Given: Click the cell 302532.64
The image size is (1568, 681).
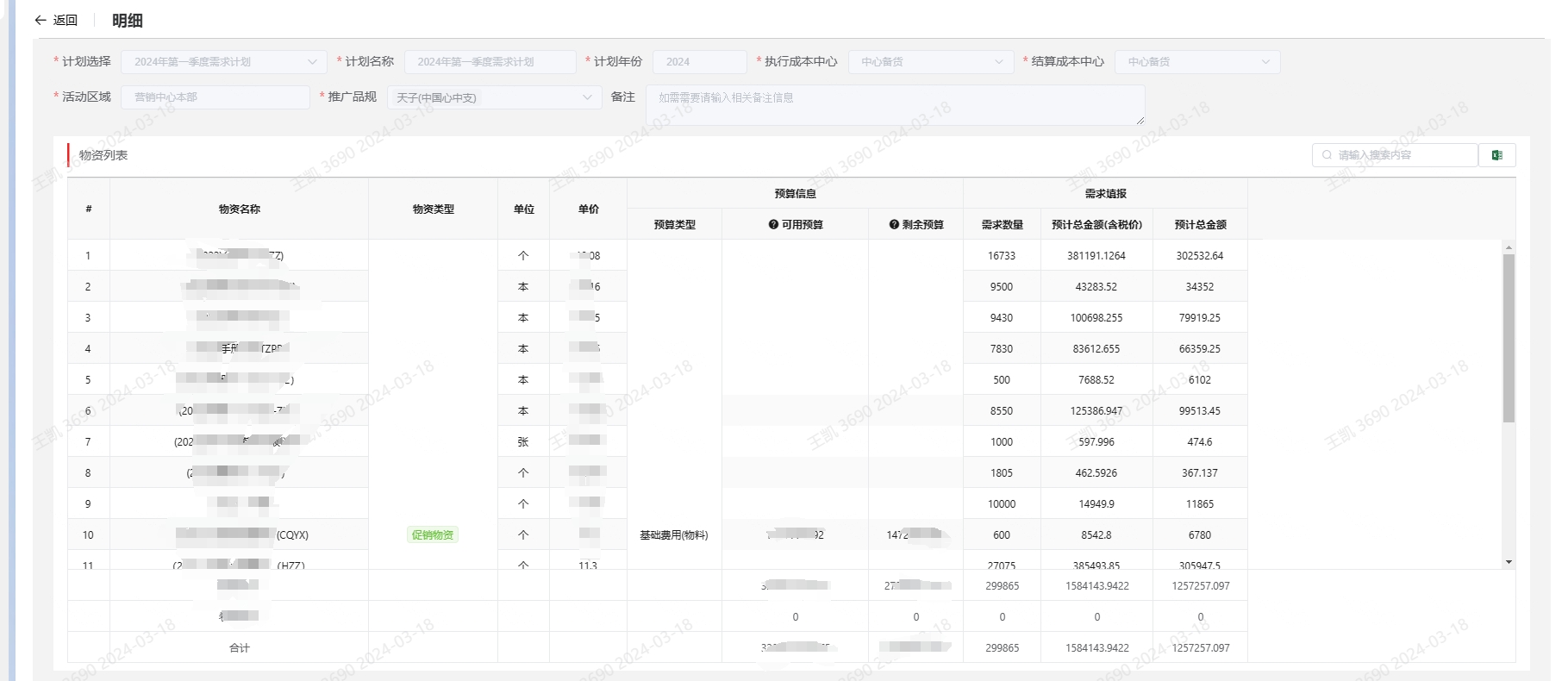Looking at the screenshot, I should pos(1200,256).
